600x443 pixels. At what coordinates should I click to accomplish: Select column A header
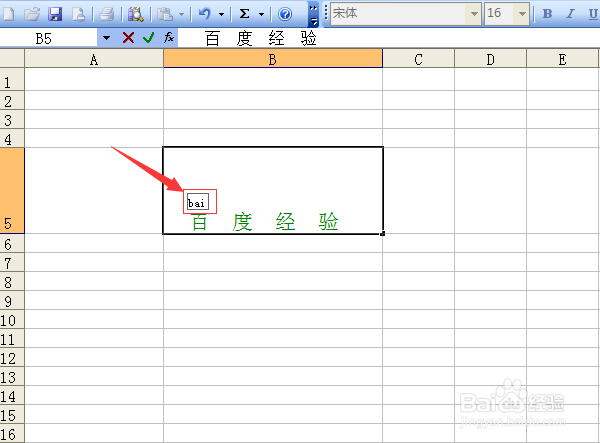(94, 59)
